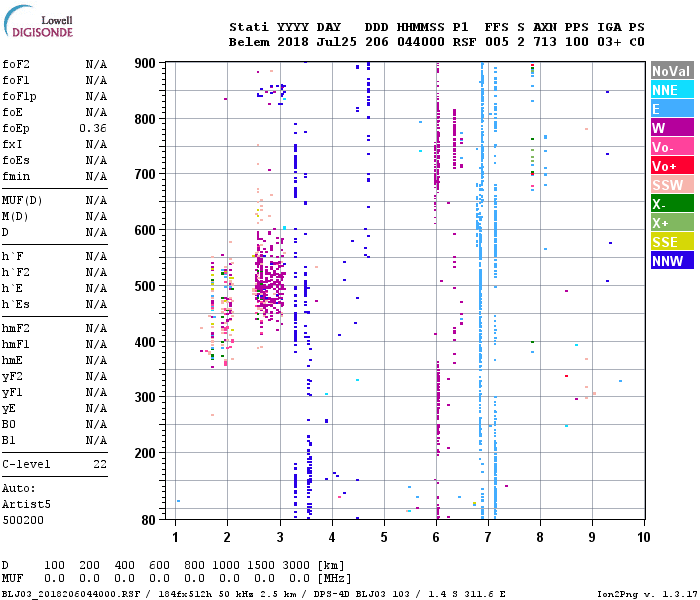Click the C-level value 22
Screen dimensions: 700x600
pyautogui.click(x=100, y=465)
